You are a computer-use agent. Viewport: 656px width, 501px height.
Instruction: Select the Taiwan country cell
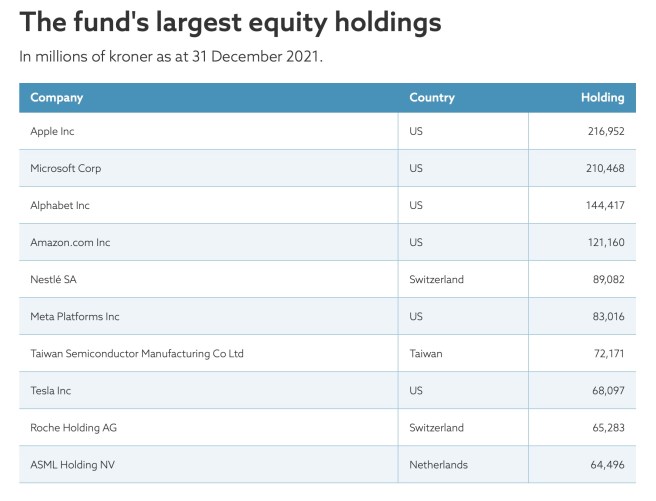[x=425, y=354]
